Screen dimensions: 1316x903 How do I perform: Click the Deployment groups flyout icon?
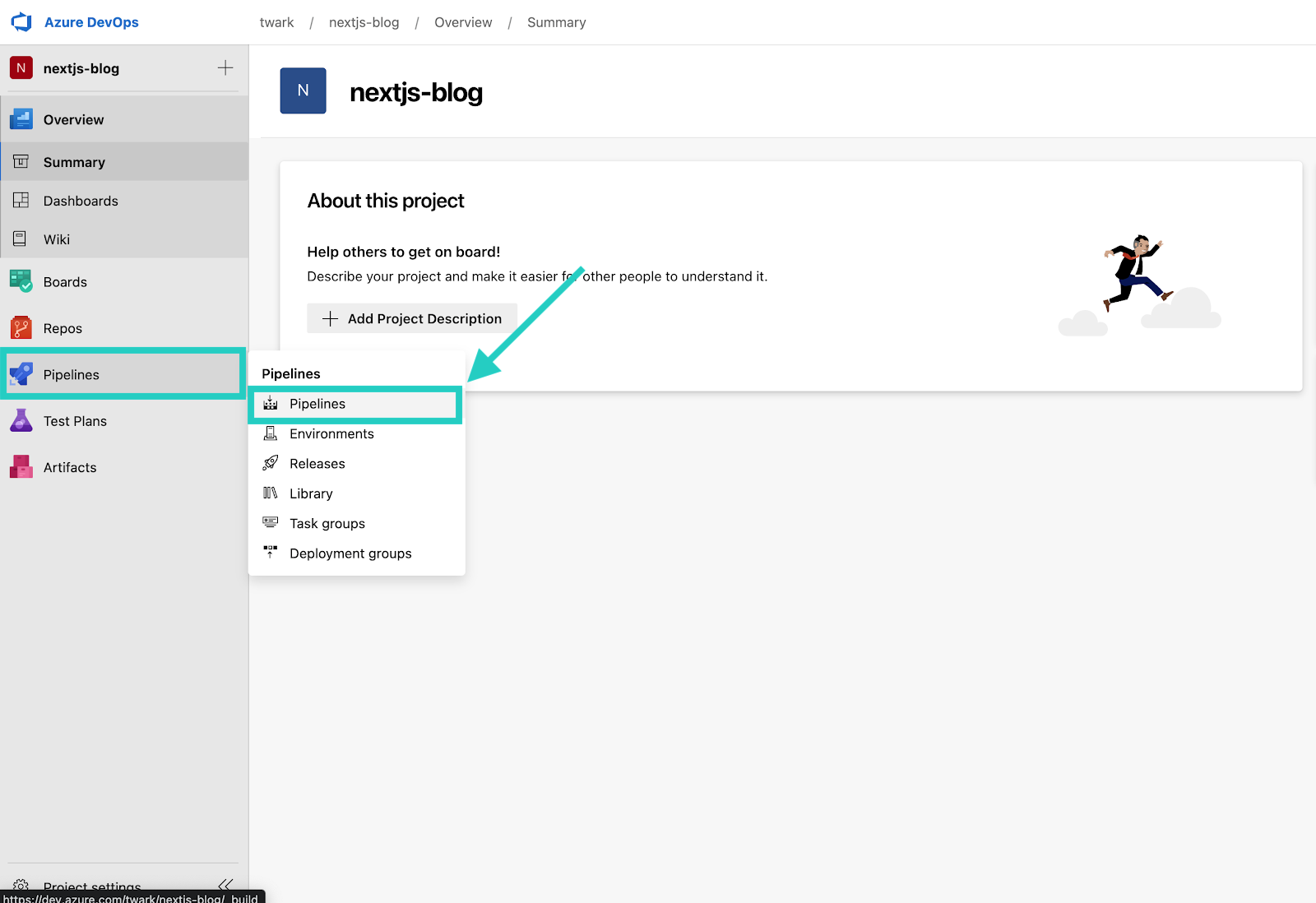point(271,552)
